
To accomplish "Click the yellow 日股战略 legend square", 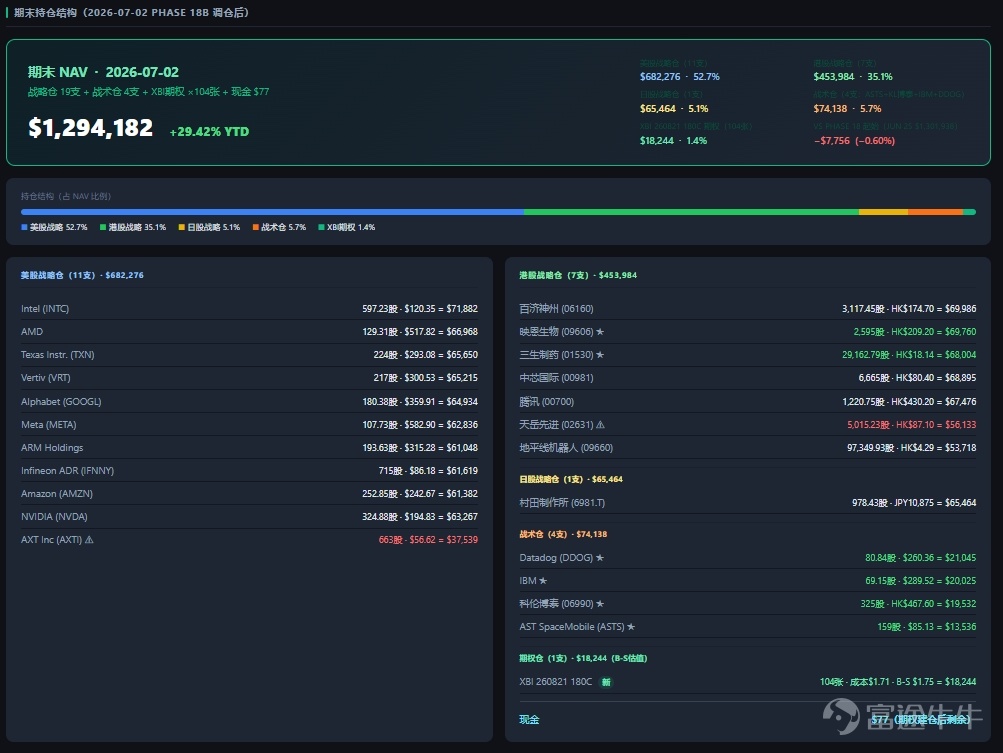I will (x=182, y=227).
